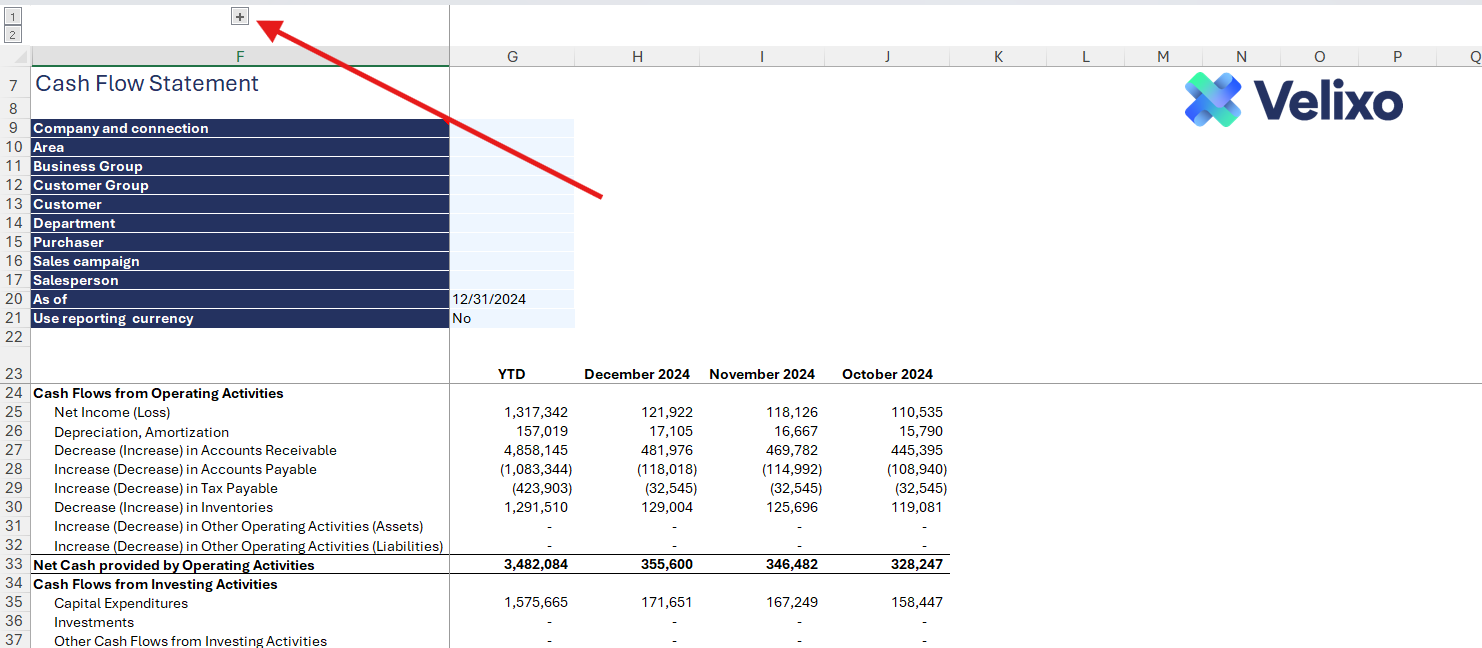Image resolution: width=1482 pixels, height=648 pixels.
Task: Click Net Cash provided by Operating Activities label
Action: 174,565
